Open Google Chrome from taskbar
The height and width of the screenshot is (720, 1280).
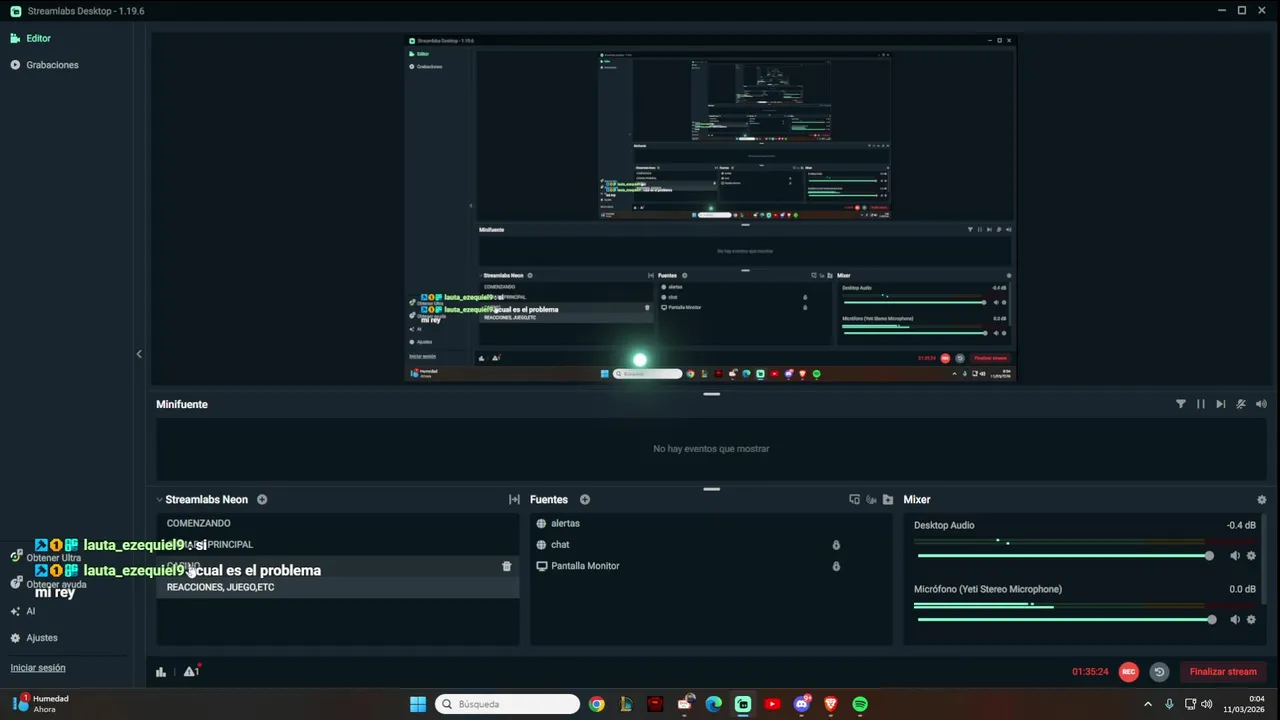597,704
